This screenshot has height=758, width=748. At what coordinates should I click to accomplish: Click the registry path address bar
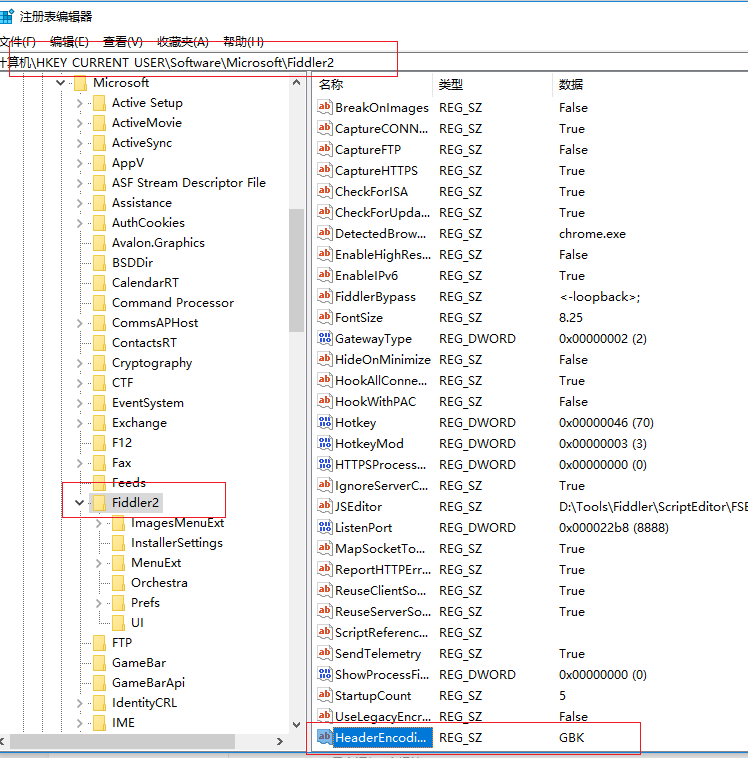[x=374, y=62]
